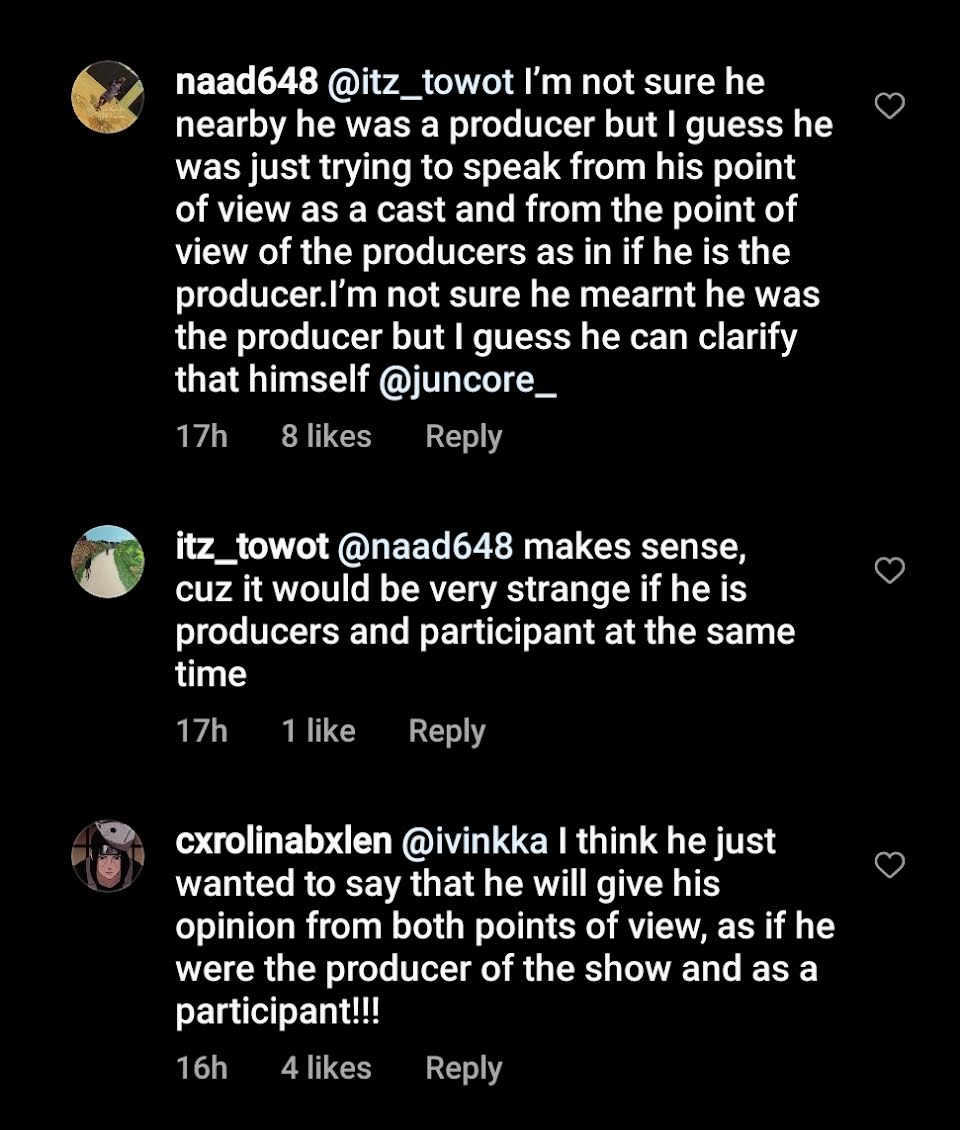Open itz_towot's profile picture
The width and height of the screenshot is (960, 1130).
click(108, 561)
